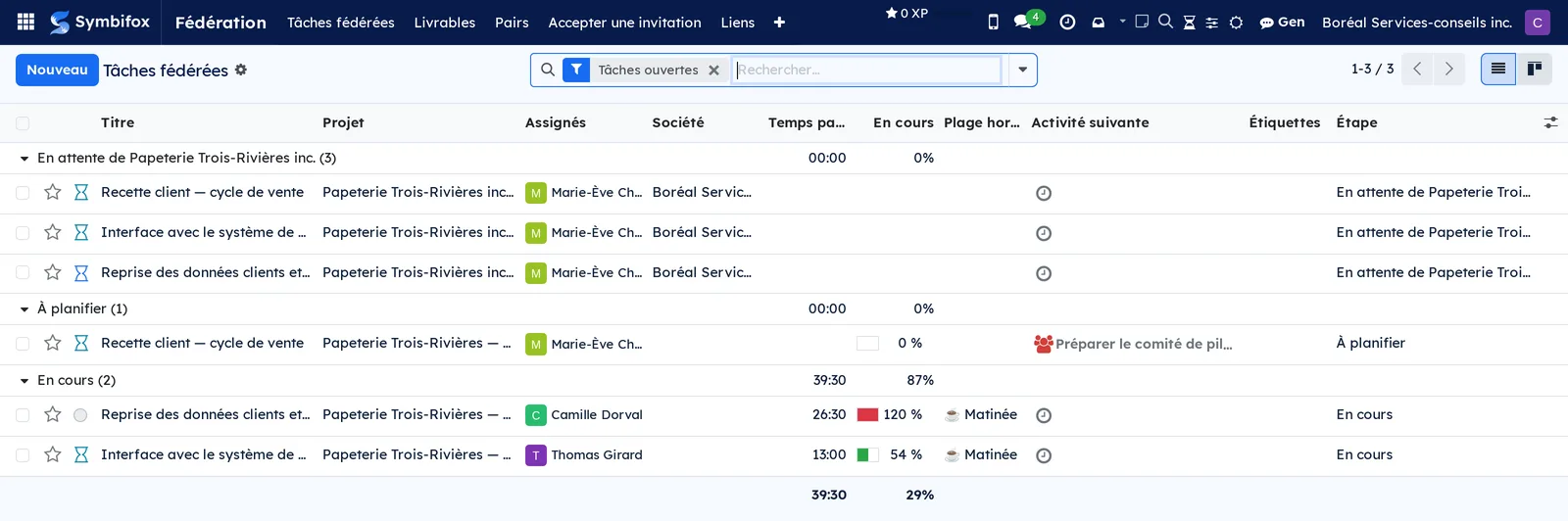Open the apps grid menu
Screen dimensions: 1568x521
(x=26, y=22)
